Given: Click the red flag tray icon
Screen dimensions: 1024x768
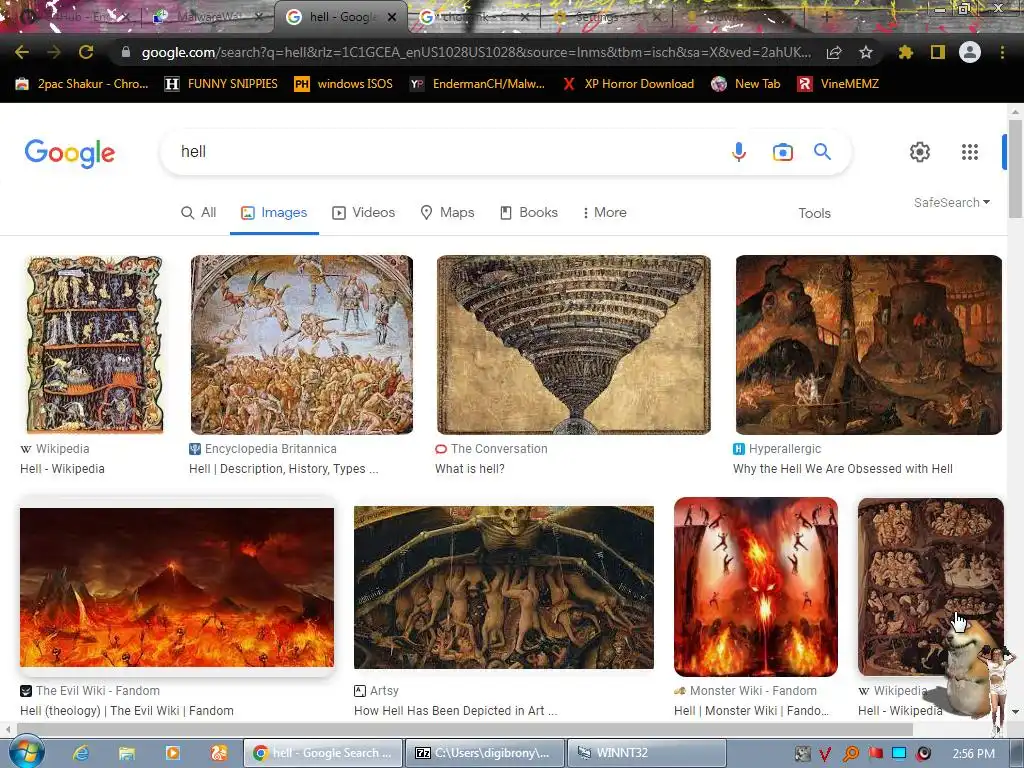Looking at the screenshot, I should click(x=875, y=754).
